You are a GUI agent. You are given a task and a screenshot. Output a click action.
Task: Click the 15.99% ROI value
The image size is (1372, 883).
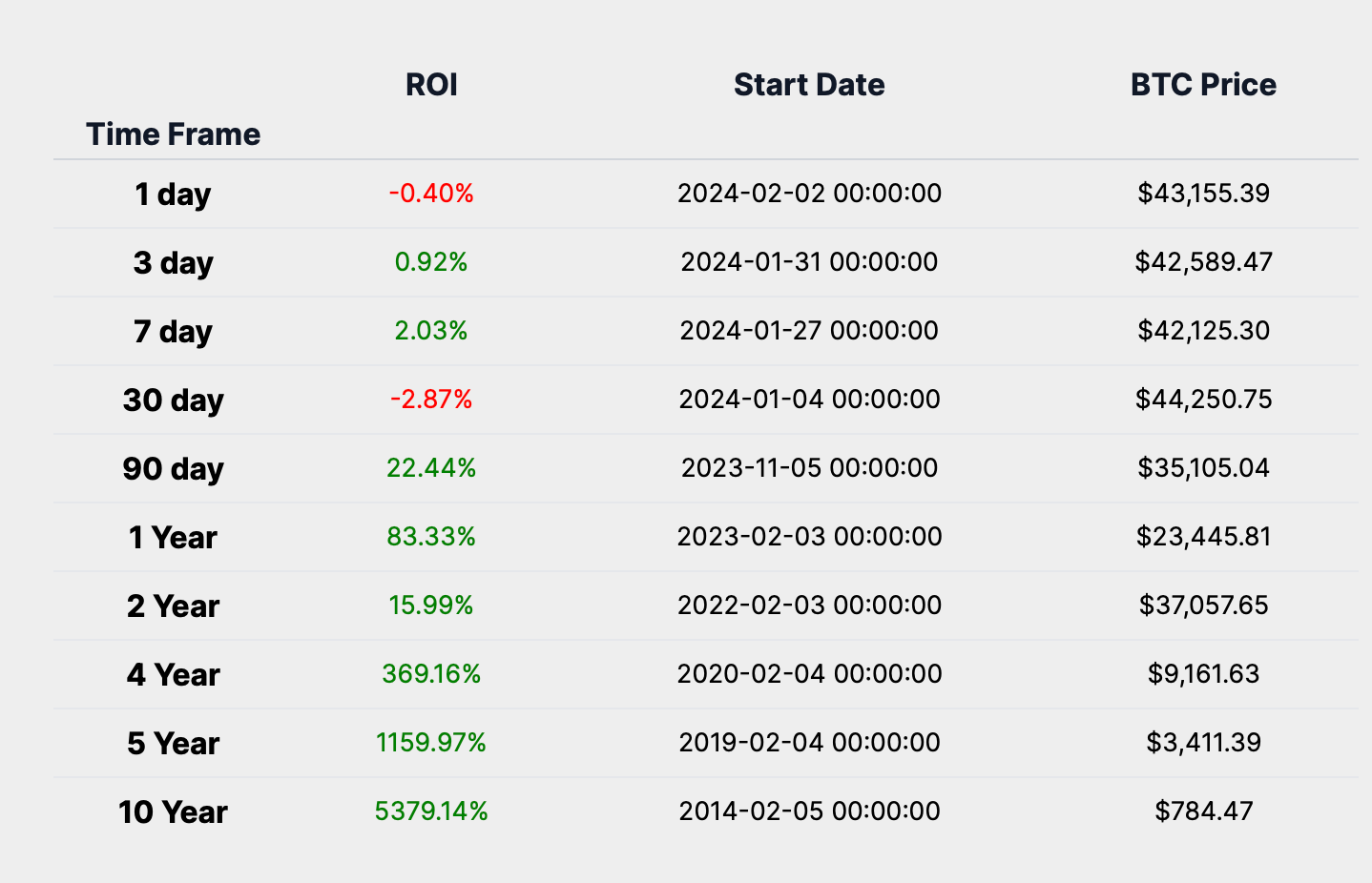[x=431, y=606]
